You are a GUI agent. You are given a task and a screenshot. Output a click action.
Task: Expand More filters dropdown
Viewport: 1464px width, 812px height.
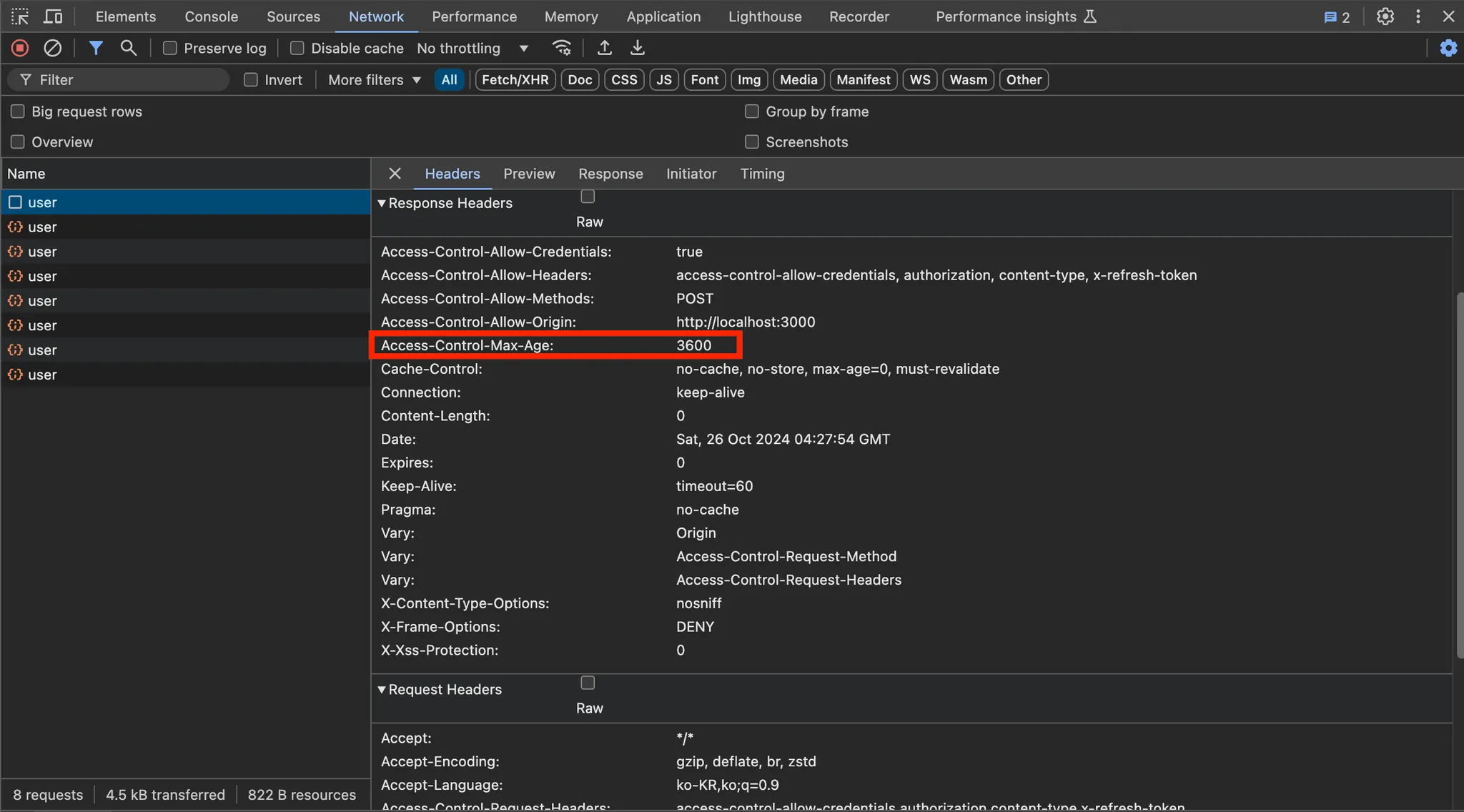374,80
